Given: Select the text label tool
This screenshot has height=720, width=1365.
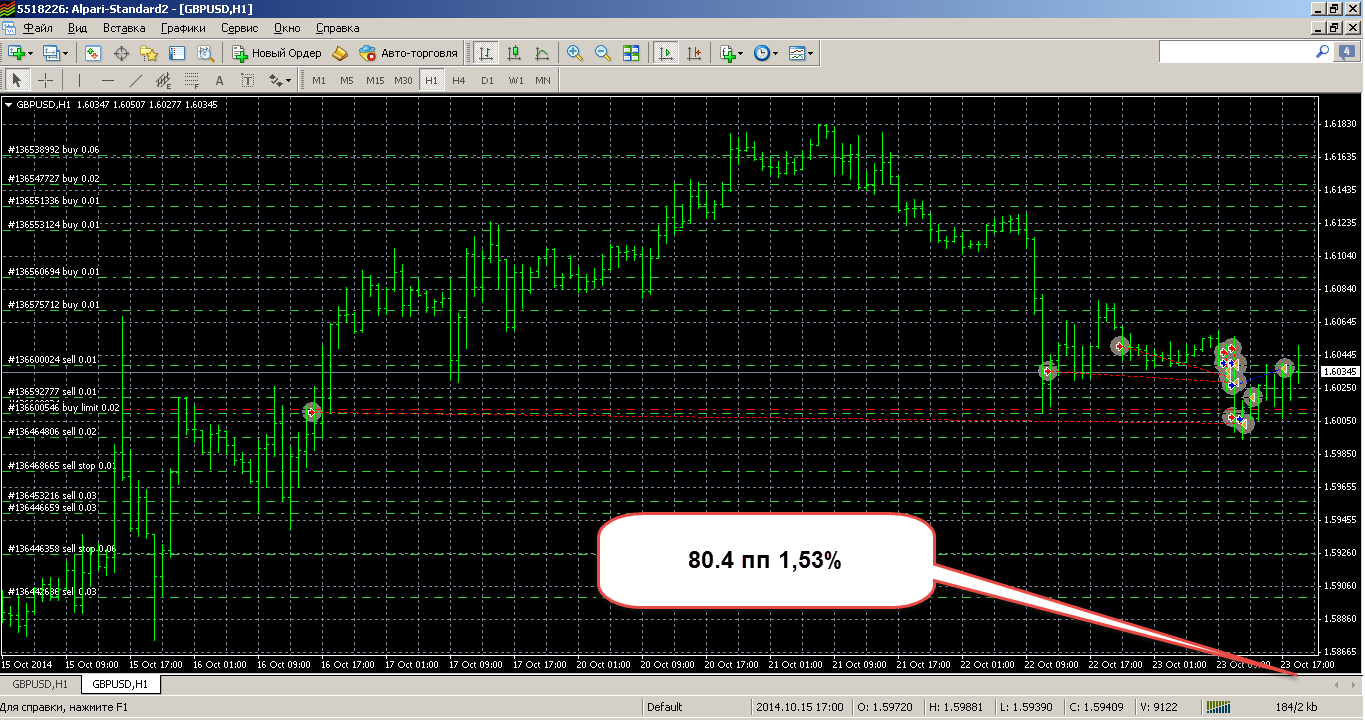Looking at the screenshot, I should click(248, 80).
